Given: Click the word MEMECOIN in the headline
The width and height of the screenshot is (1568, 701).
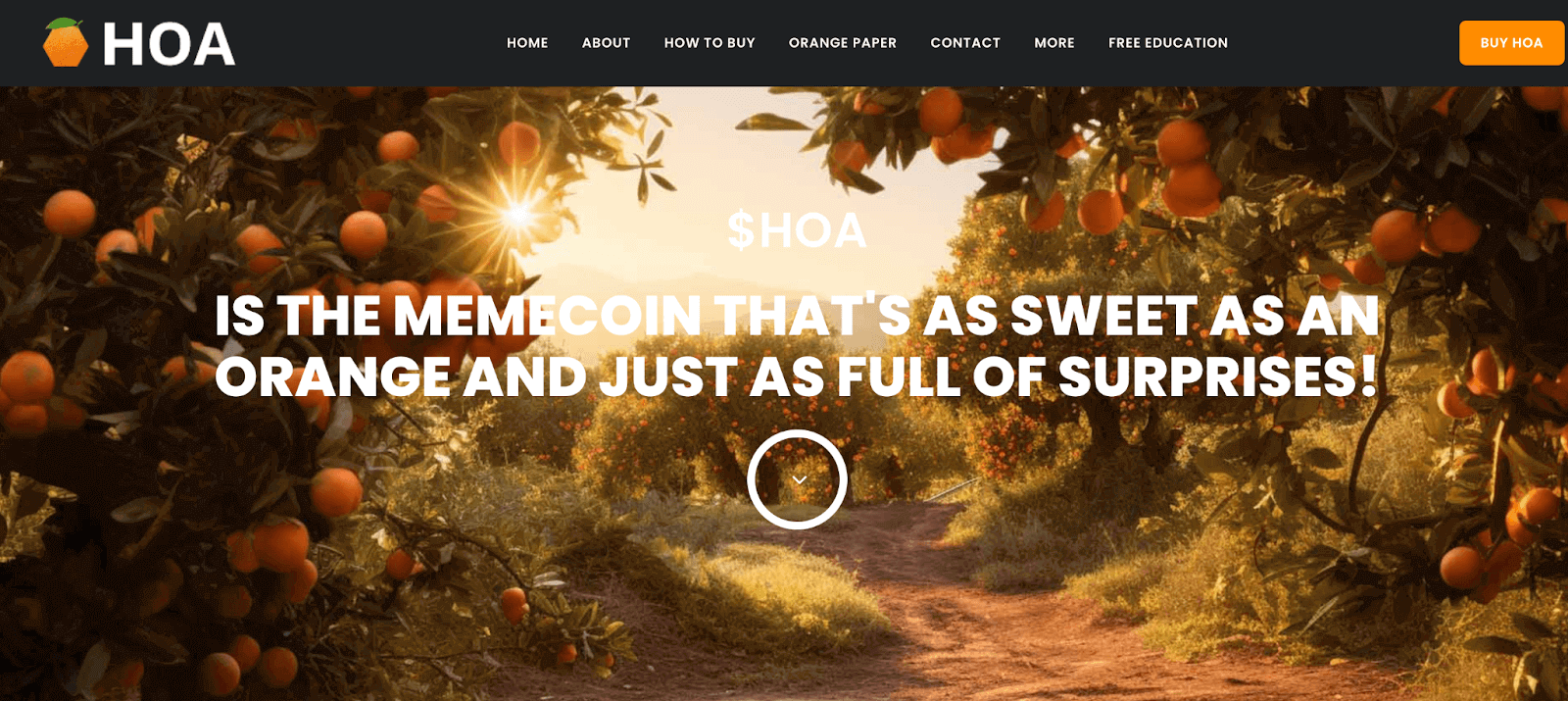Looking at the screenshot, I should (547, 316).
